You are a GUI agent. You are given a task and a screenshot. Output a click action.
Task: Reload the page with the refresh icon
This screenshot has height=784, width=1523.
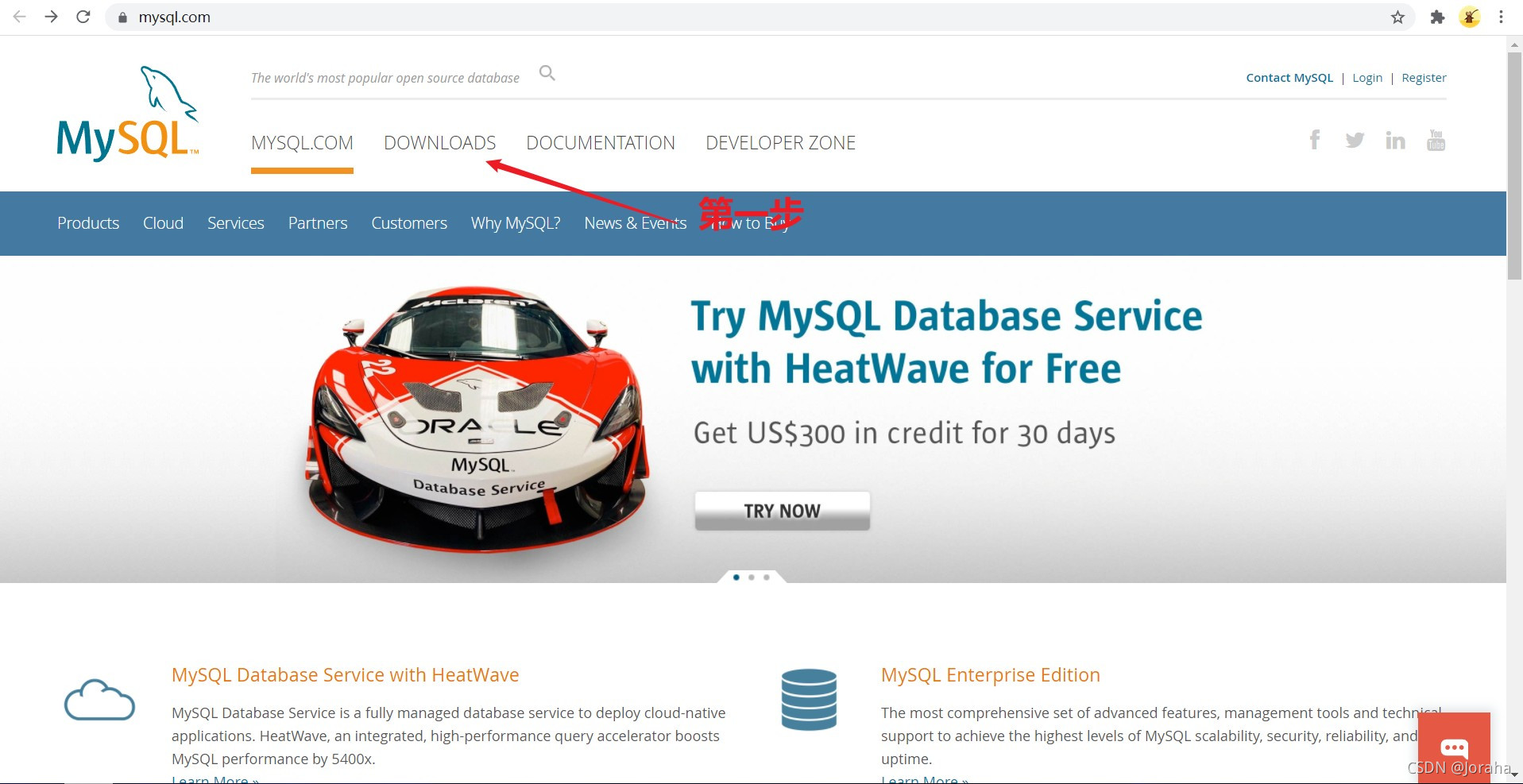click(x=83, y=17)
